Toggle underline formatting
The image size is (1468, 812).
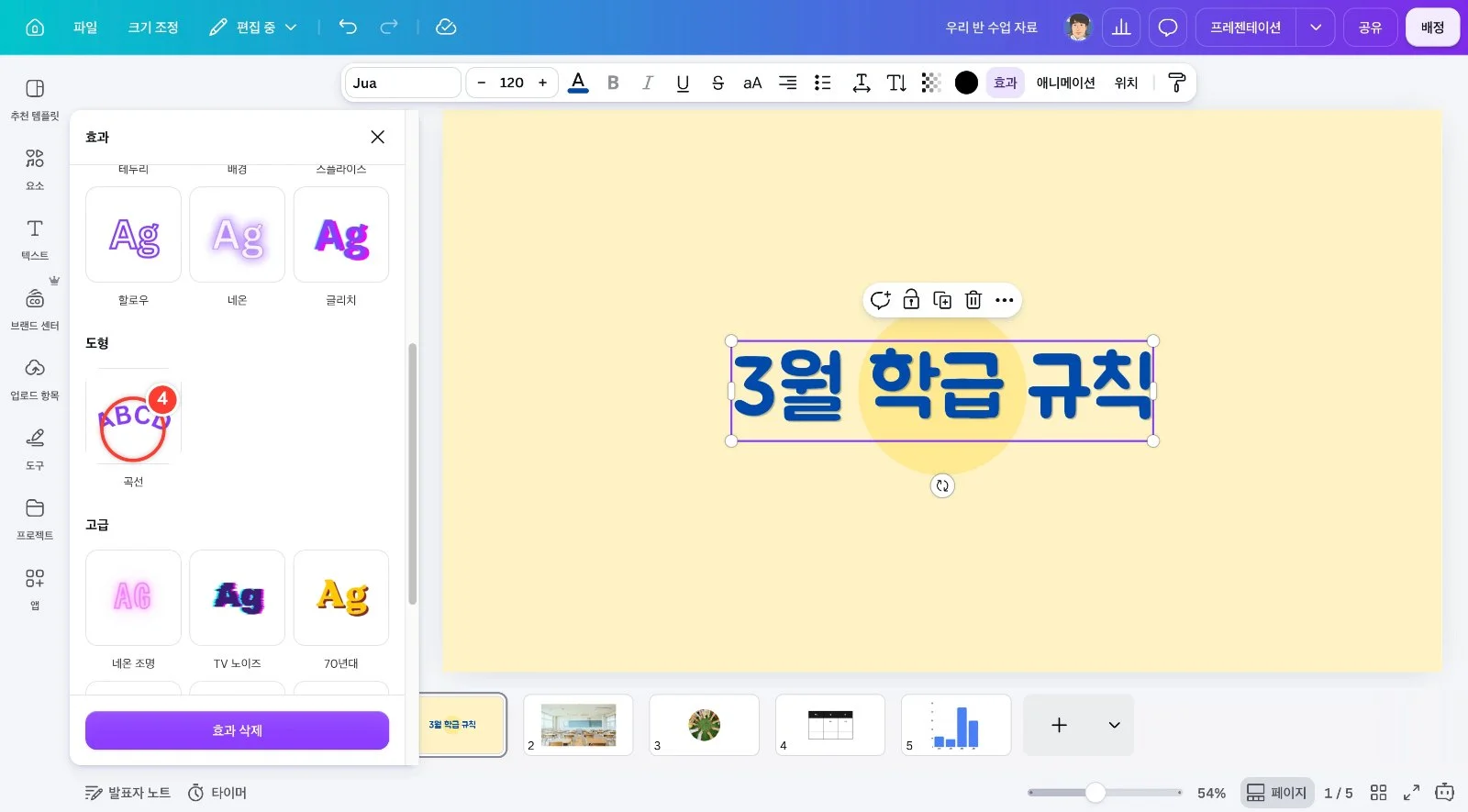click(683, 83)
